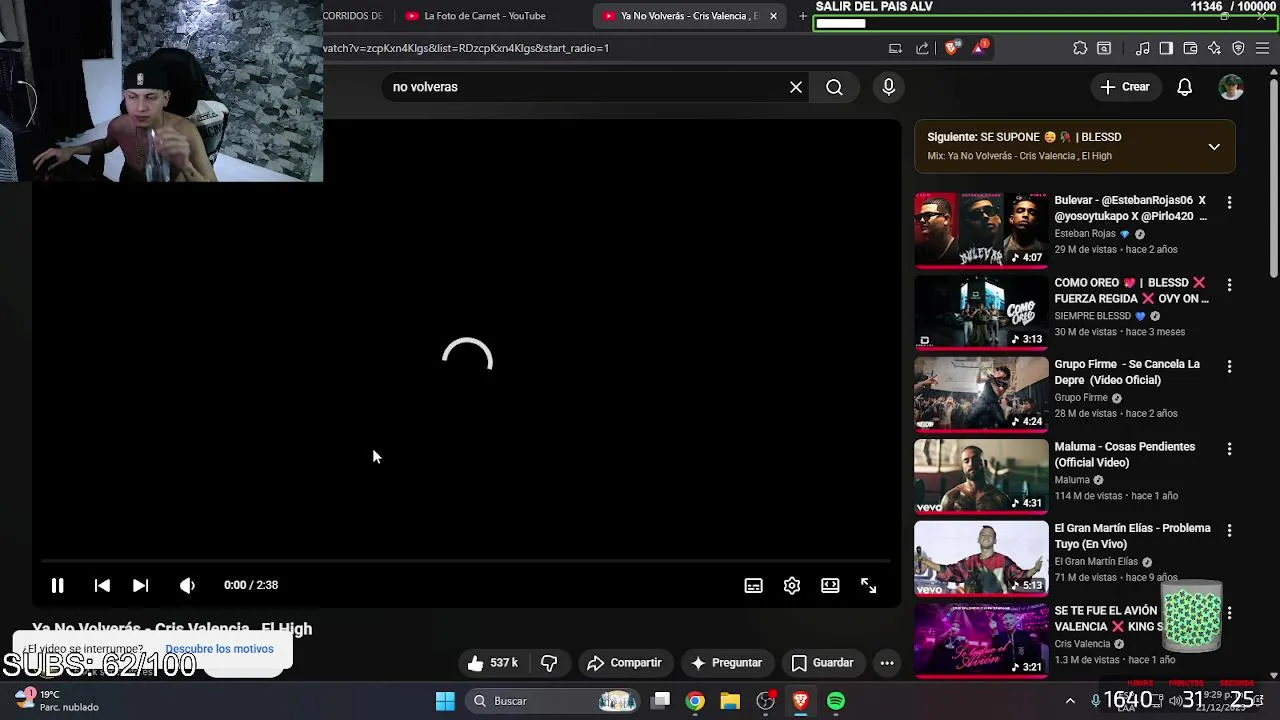Open Task View on the taskbar
The width and height of the screenshot is (1280, 720).
[x=661, y=701]
